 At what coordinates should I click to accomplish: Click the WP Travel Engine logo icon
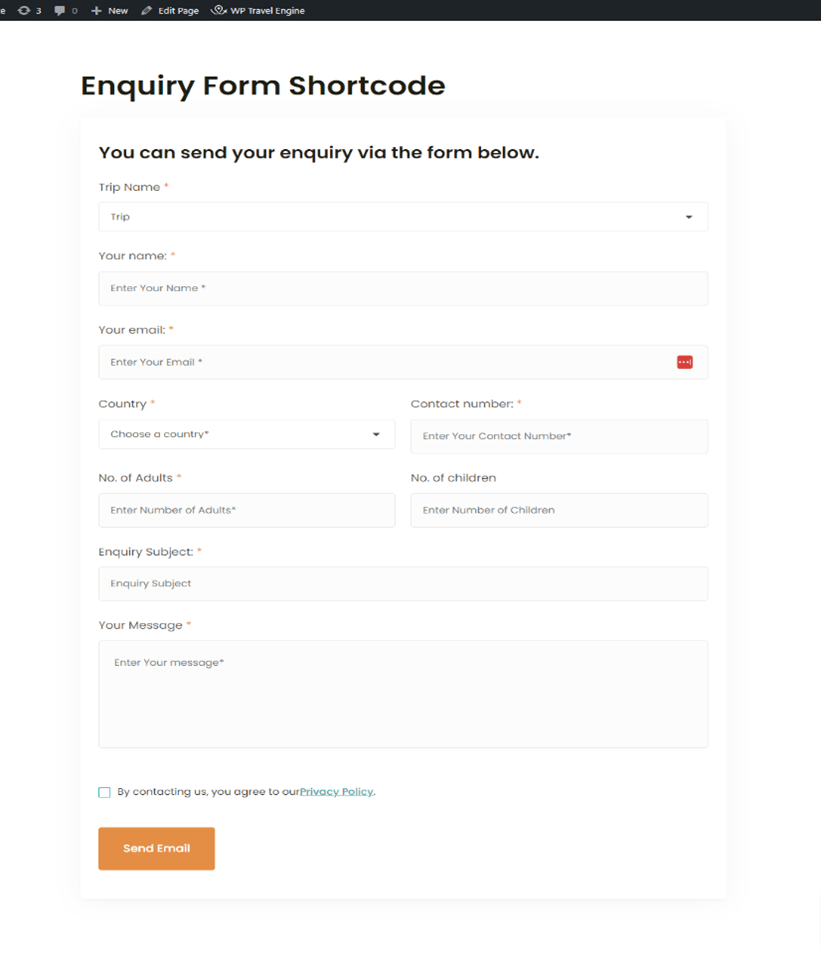click(218, 10)
